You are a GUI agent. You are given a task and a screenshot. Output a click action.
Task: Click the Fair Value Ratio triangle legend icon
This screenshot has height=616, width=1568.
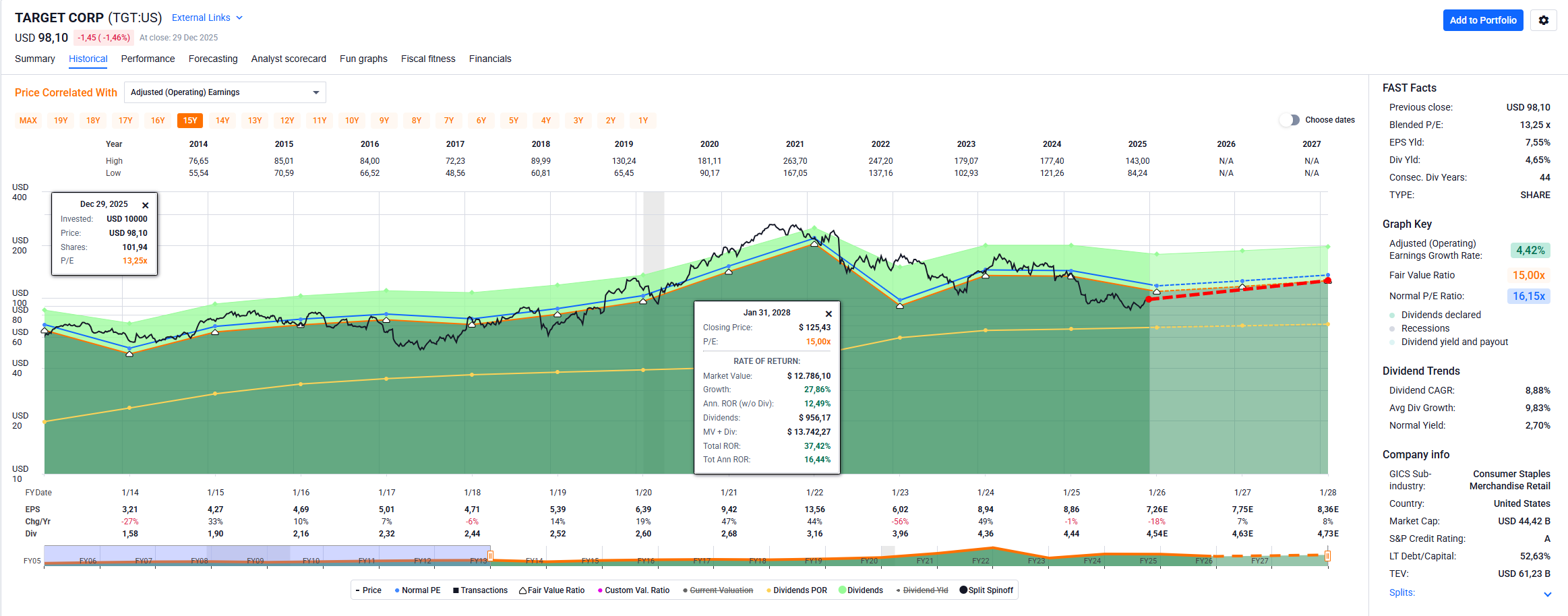click(522, 590)
